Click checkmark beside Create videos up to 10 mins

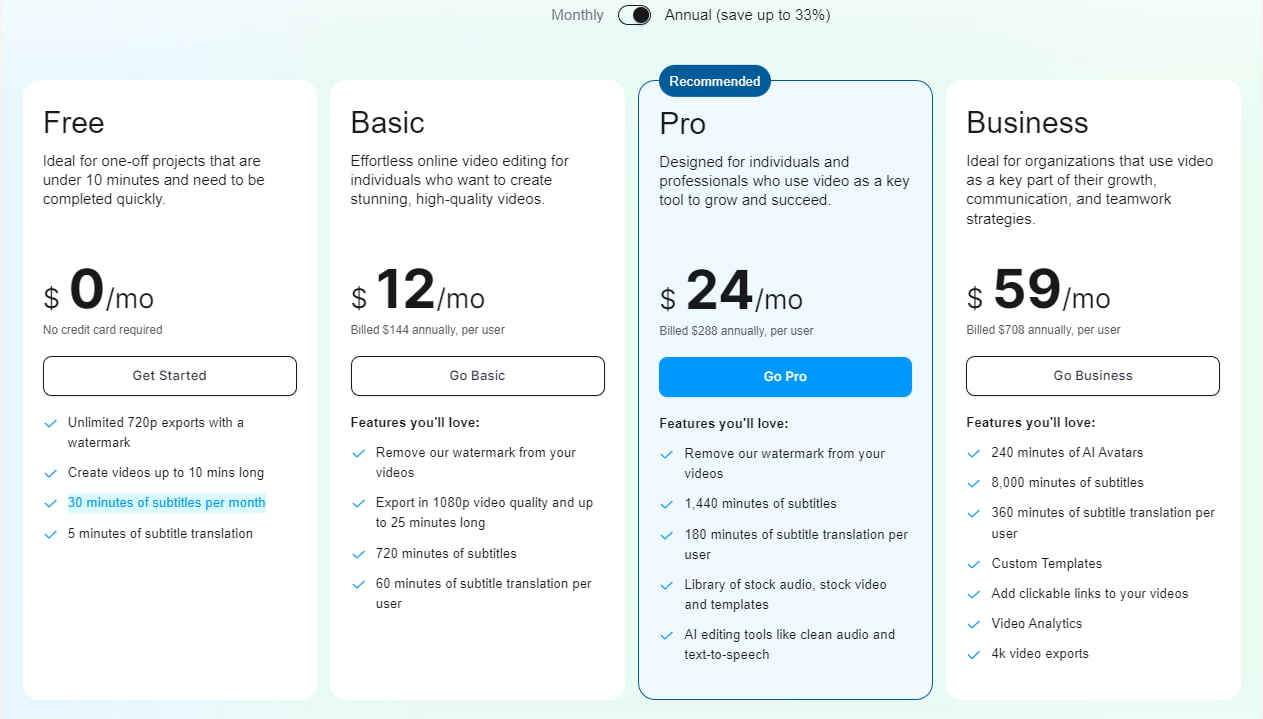click(x=50, y=474)
